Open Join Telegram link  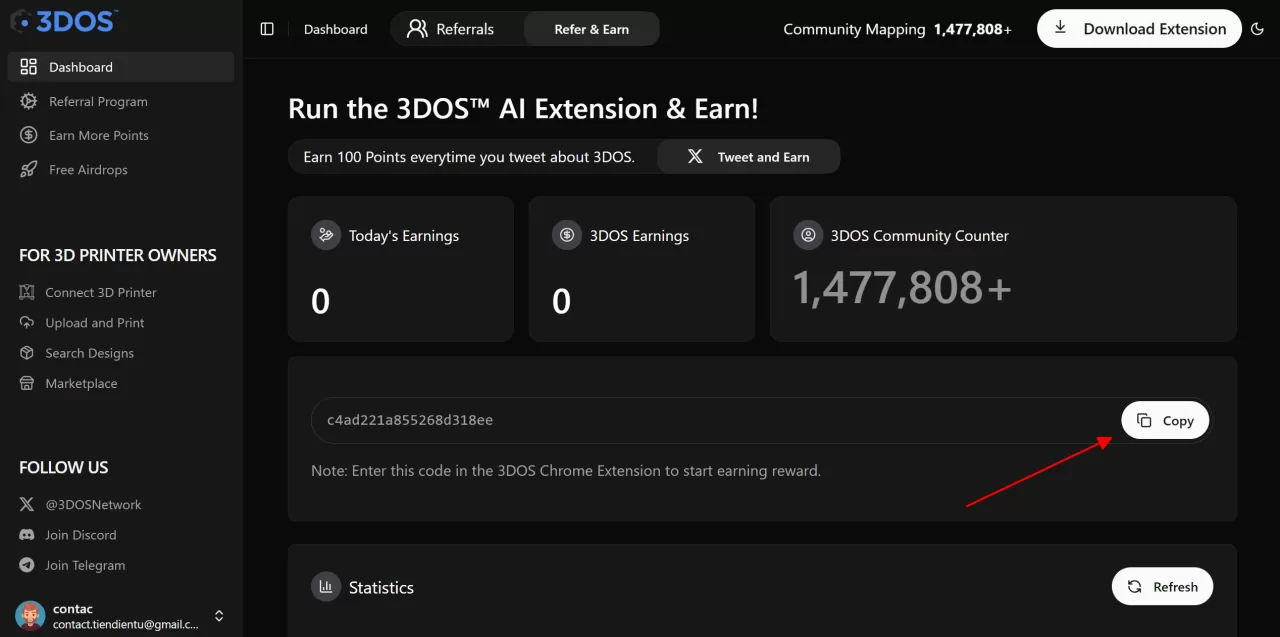click(85, 565)
